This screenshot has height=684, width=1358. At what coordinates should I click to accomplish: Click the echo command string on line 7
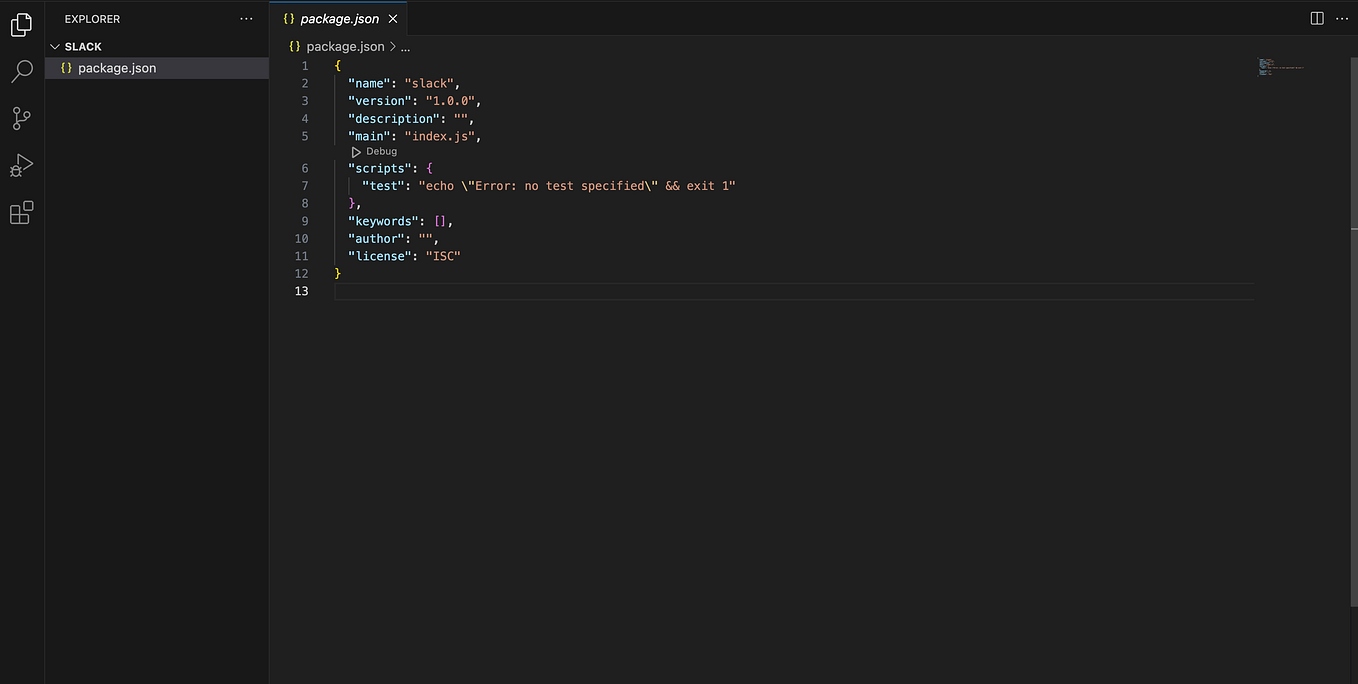(x=577, y=186)
